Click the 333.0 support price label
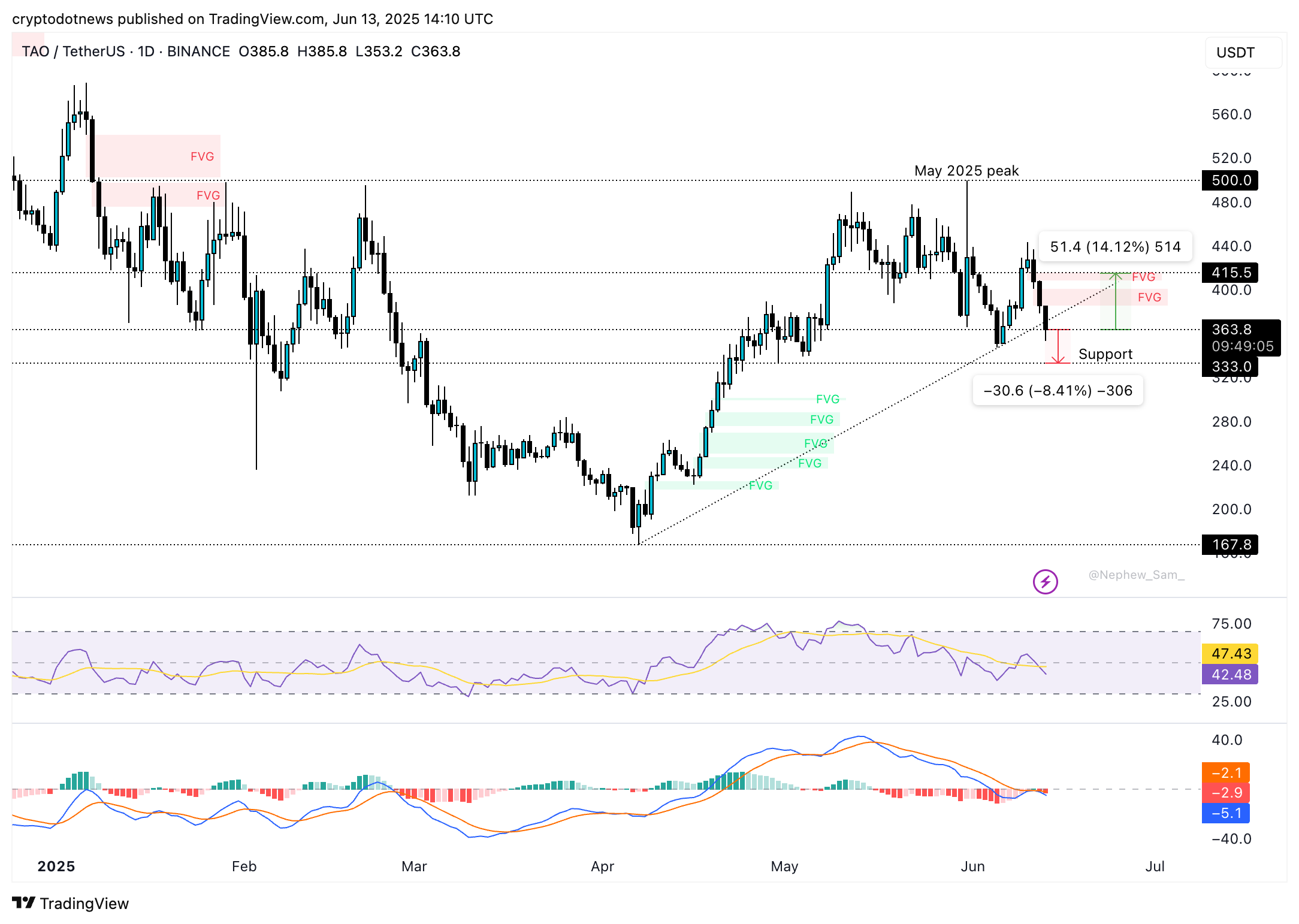Screen dimensions: 1299x924 click(1230, 367)
